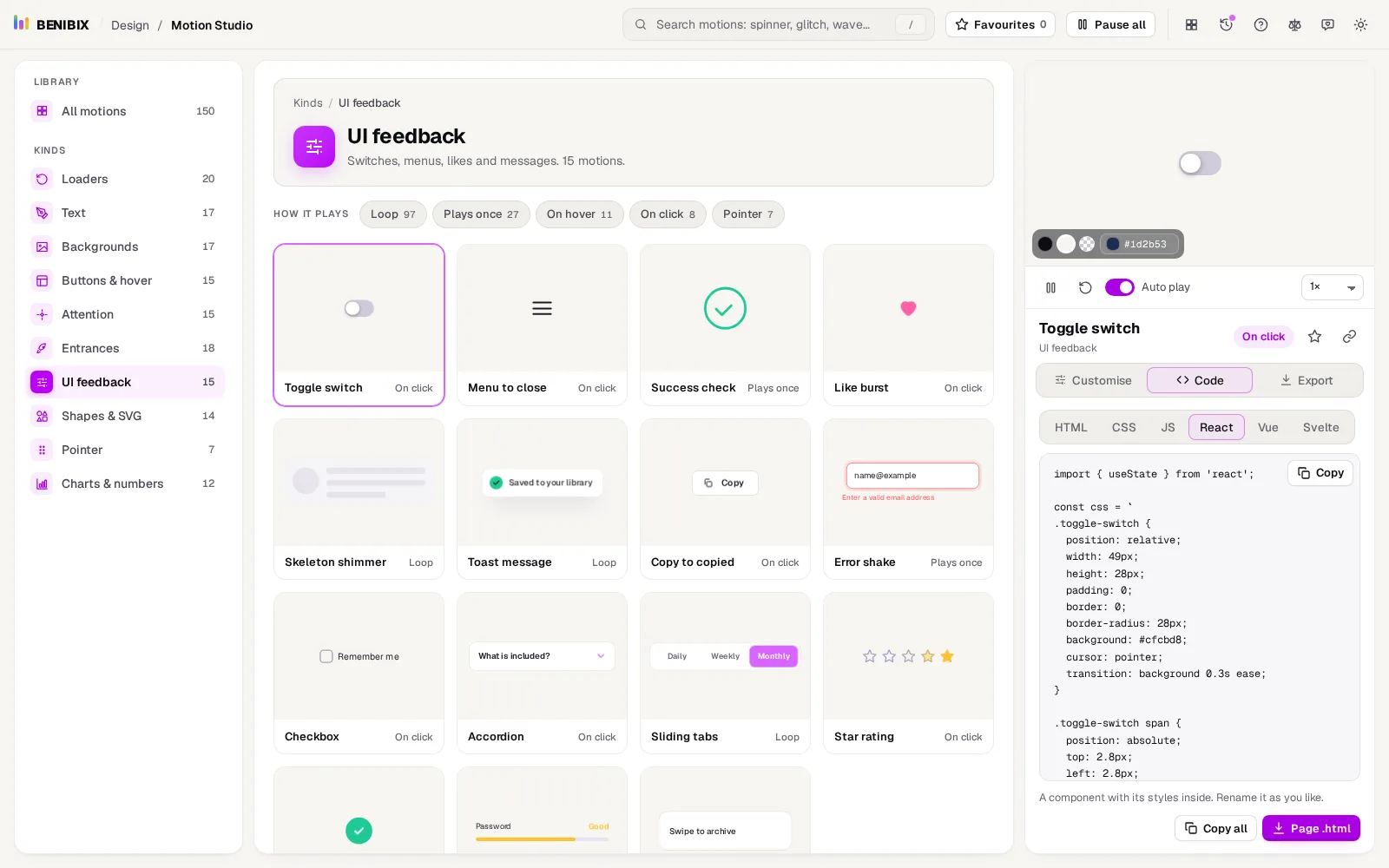Favourite Toggle switch with the star icon
1389x868 pixels.
(x=1315, y=337)
